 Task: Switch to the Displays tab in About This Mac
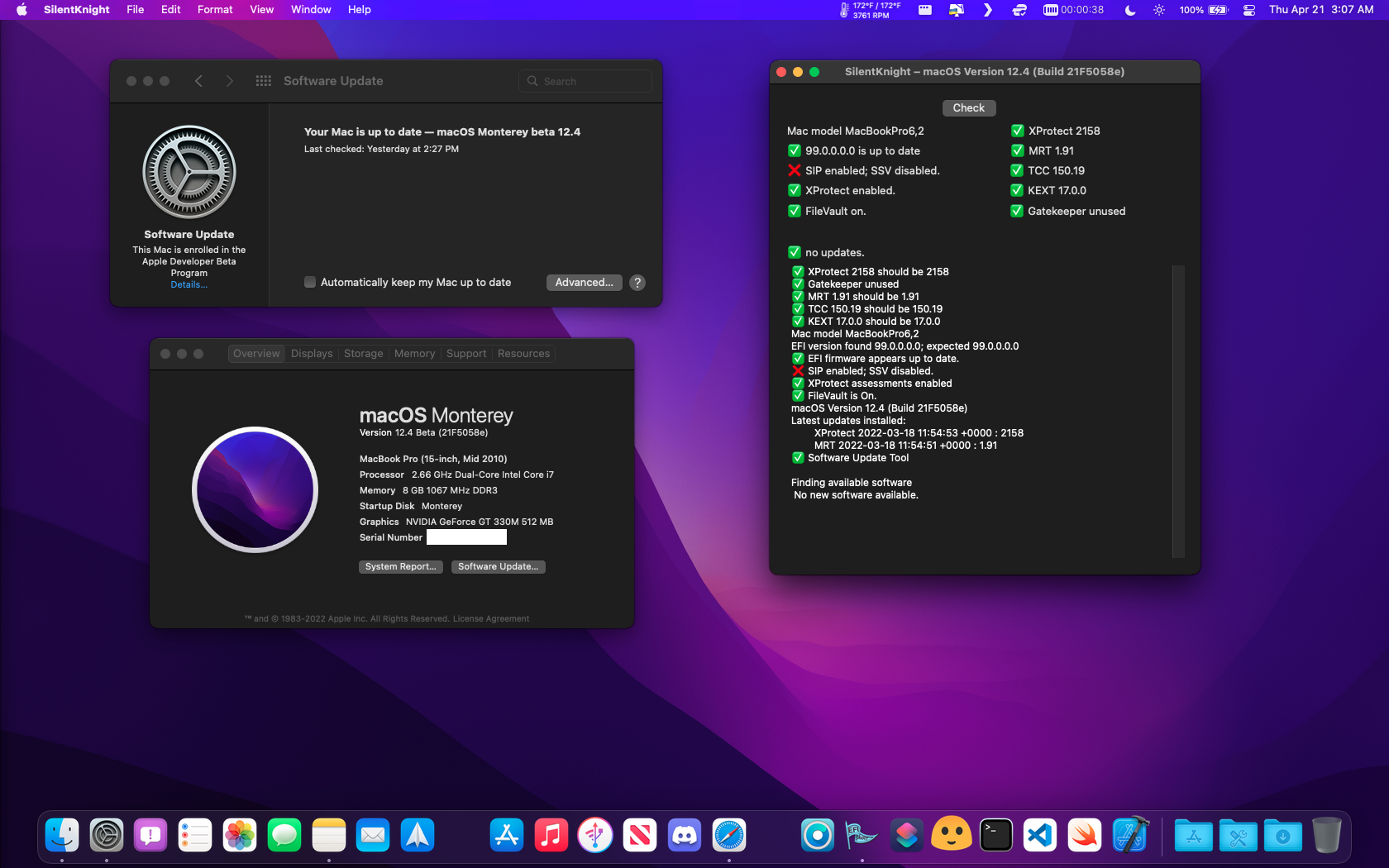coord(312,354)
